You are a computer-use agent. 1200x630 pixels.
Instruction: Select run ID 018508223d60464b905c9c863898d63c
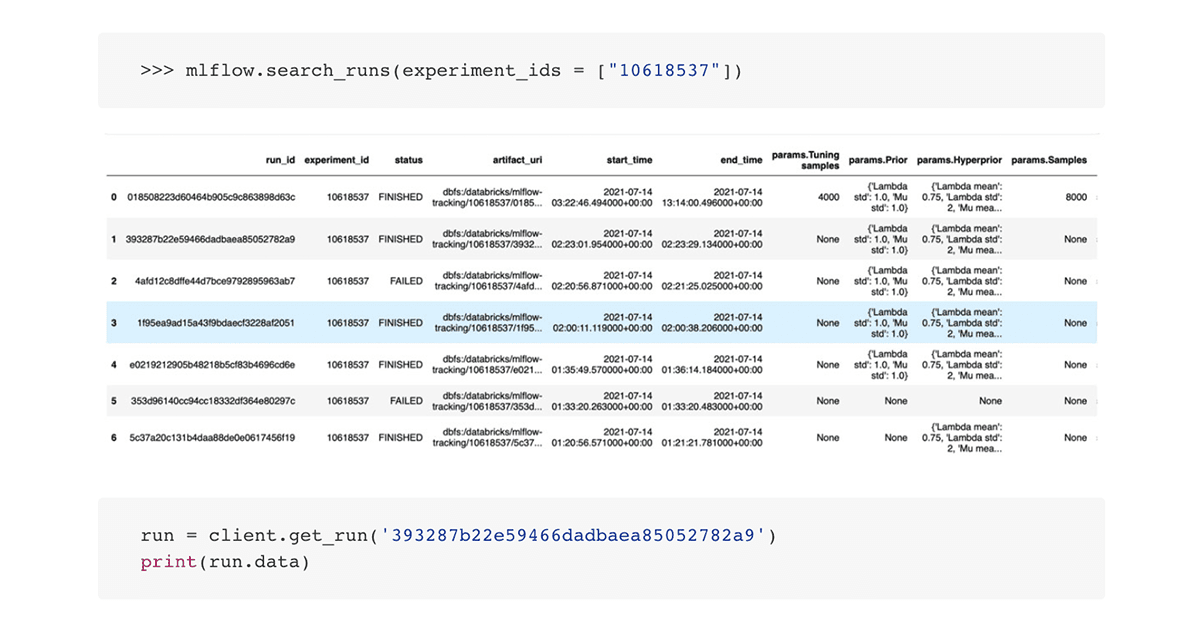pos(211,198)
